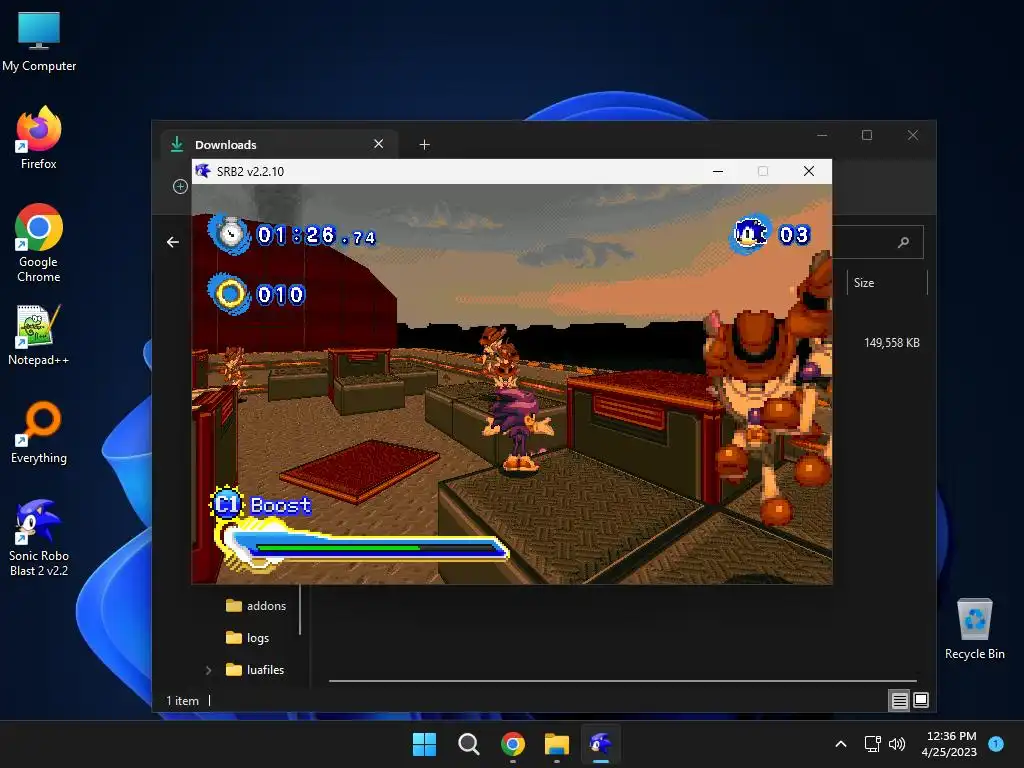The width and height of the screenshot is (1024, 768).
Task: Open network status tray icon
Action: click(x=872, y=744)
